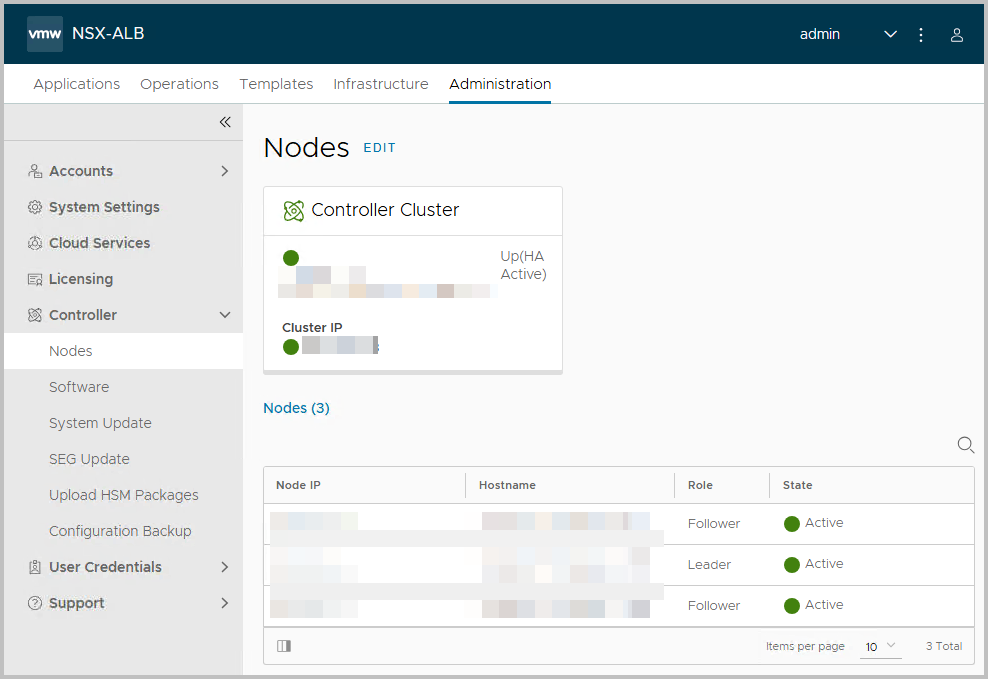Click the Nodes (3) link

(296, 408)
